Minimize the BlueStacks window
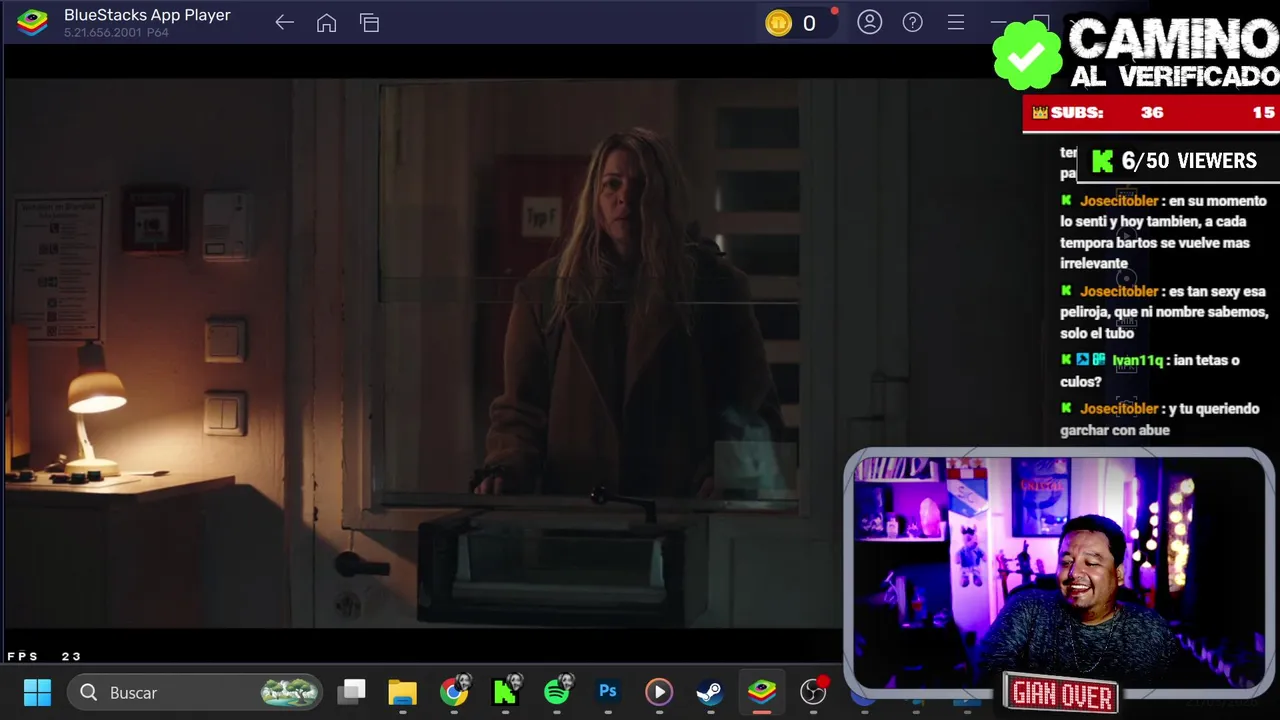Screen dimensions: 1280x720 point(998,22)
